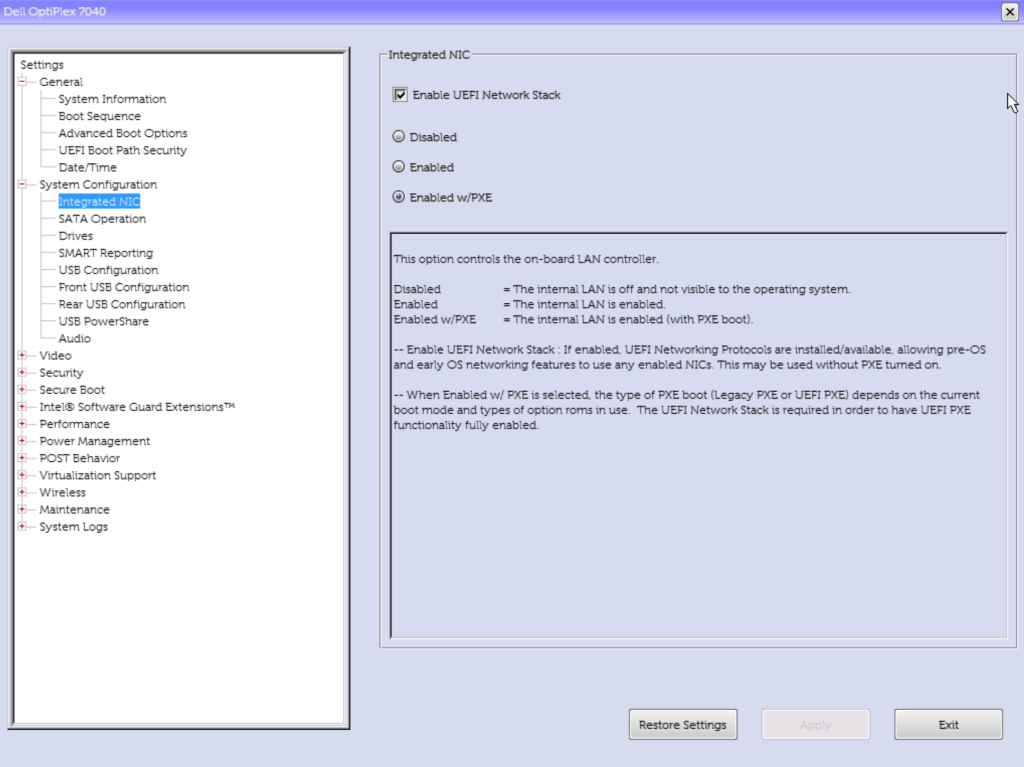Expand the Performance section

(22, 423)
